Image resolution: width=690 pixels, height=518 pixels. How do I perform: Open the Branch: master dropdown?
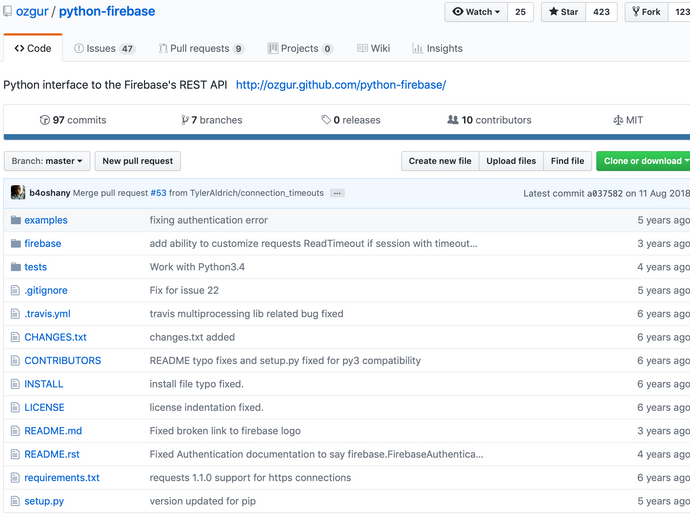[47, 161]
